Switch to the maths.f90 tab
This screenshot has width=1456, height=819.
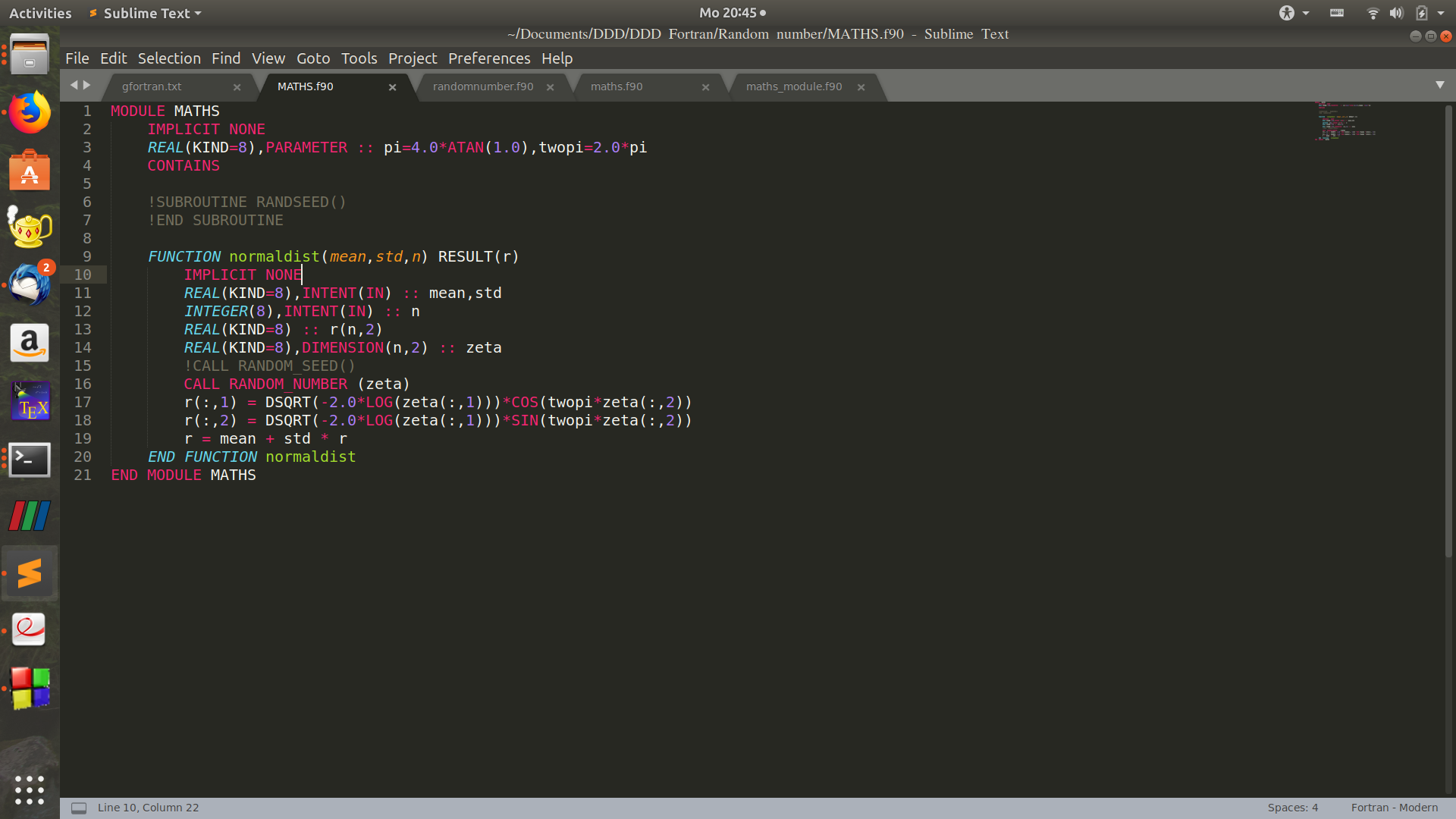pos(617,87)
